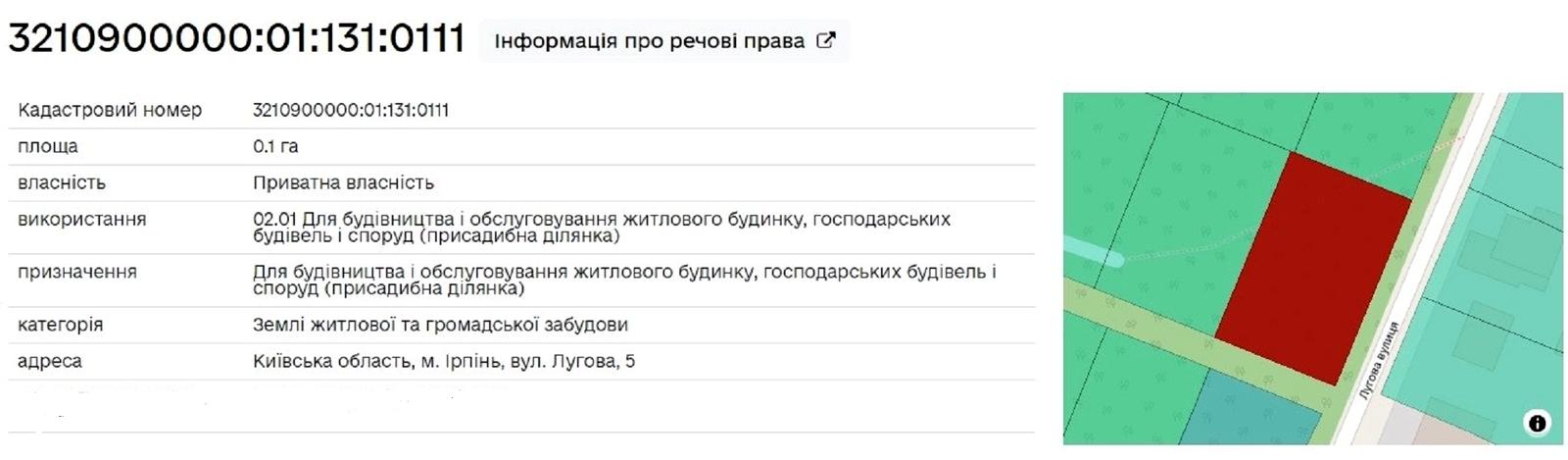1568x460 pixels.
Task: Click the Лугова вулиця street label
Action: tap(1379, 358)
